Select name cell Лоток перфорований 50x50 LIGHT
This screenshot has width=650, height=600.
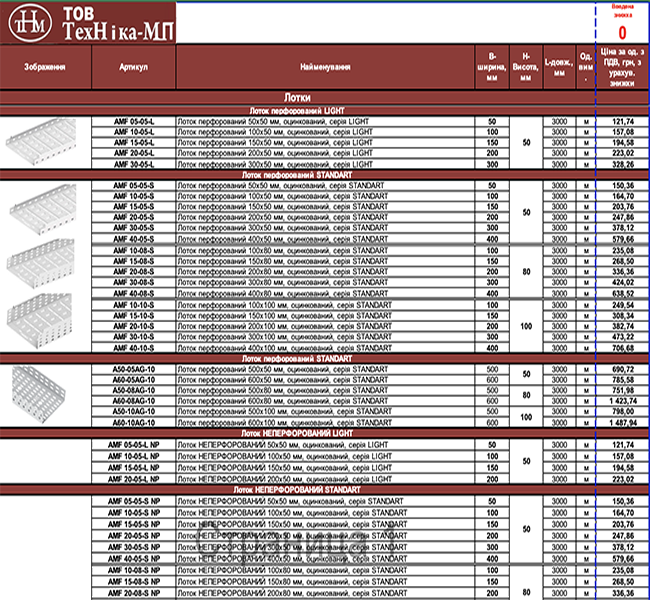click(x=325, y=121)
